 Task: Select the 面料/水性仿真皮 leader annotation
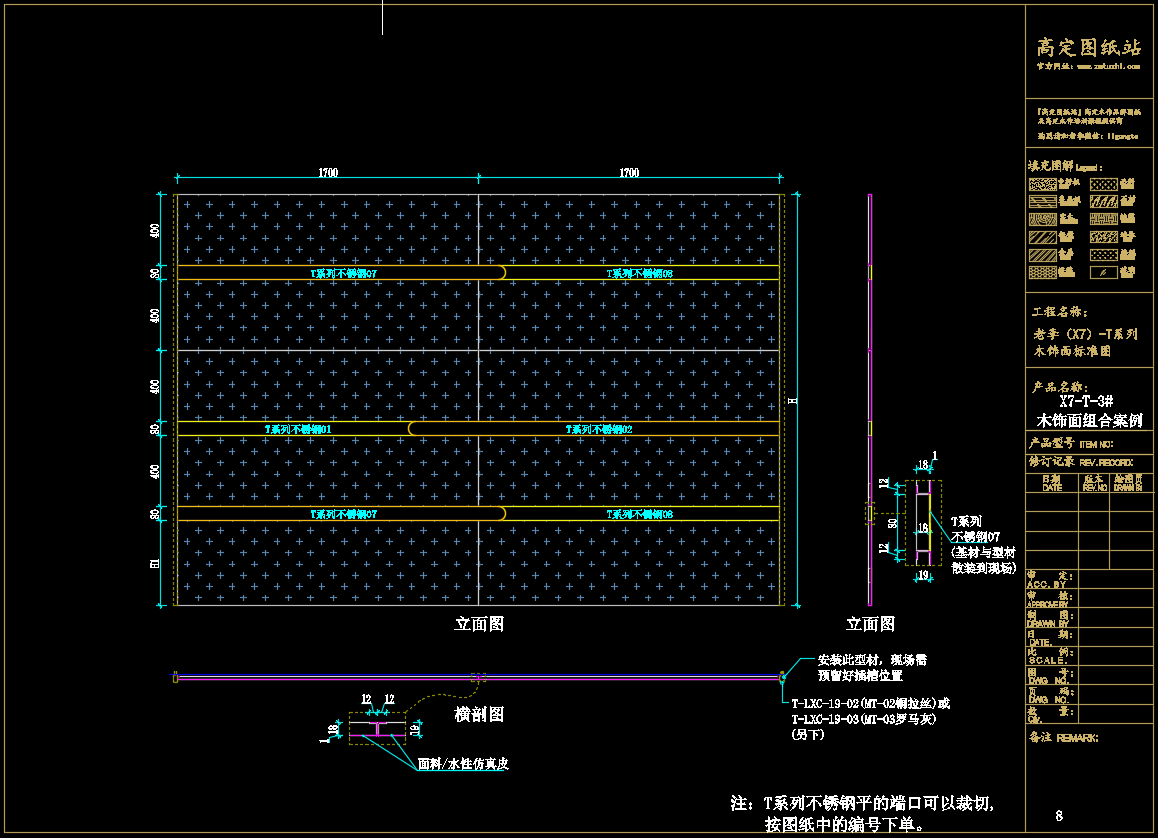click(463, 764)
